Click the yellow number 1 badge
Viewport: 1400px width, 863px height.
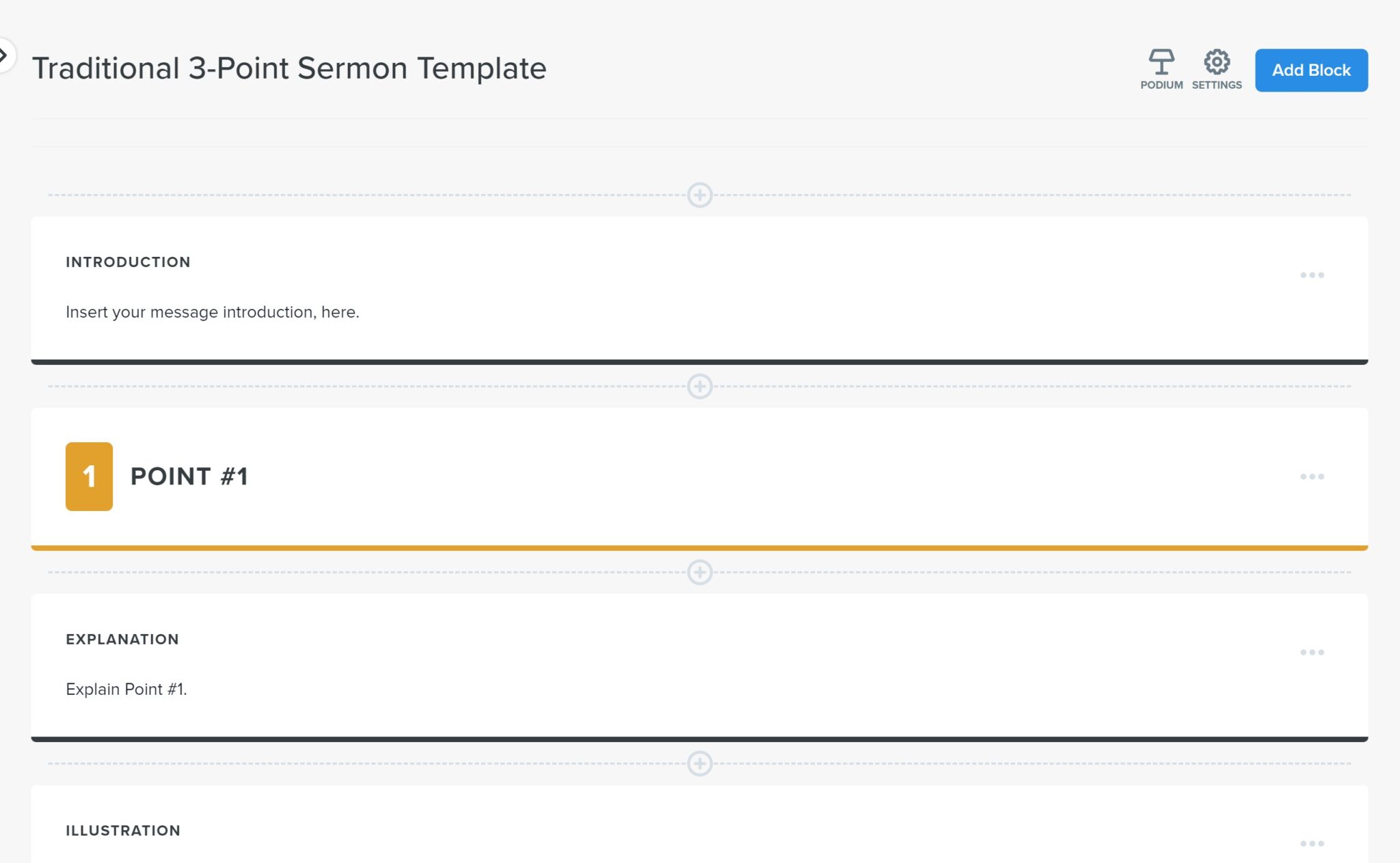point(88,476)
